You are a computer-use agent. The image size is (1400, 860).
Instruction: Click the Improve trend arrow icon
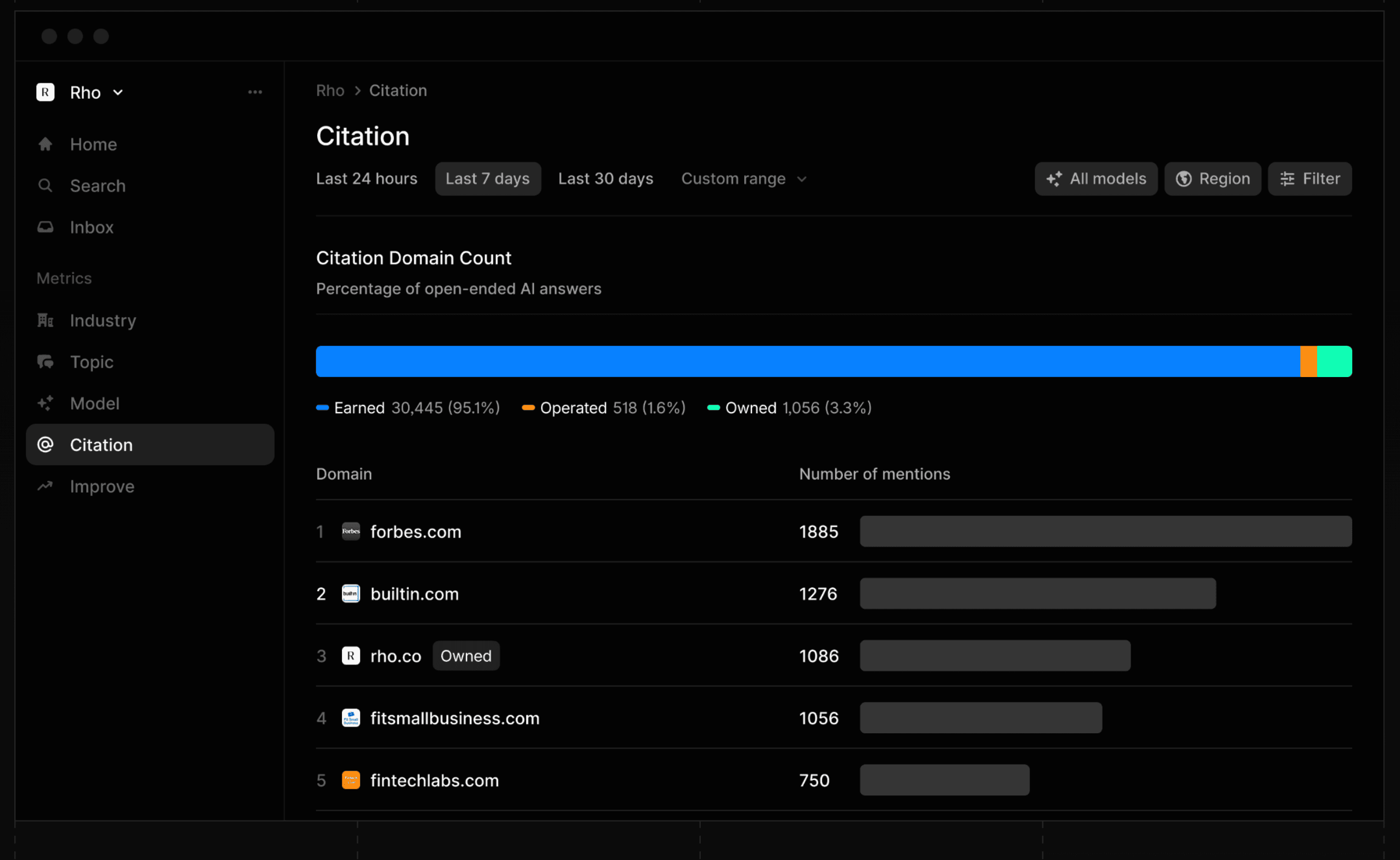click(x=46, y=486)
